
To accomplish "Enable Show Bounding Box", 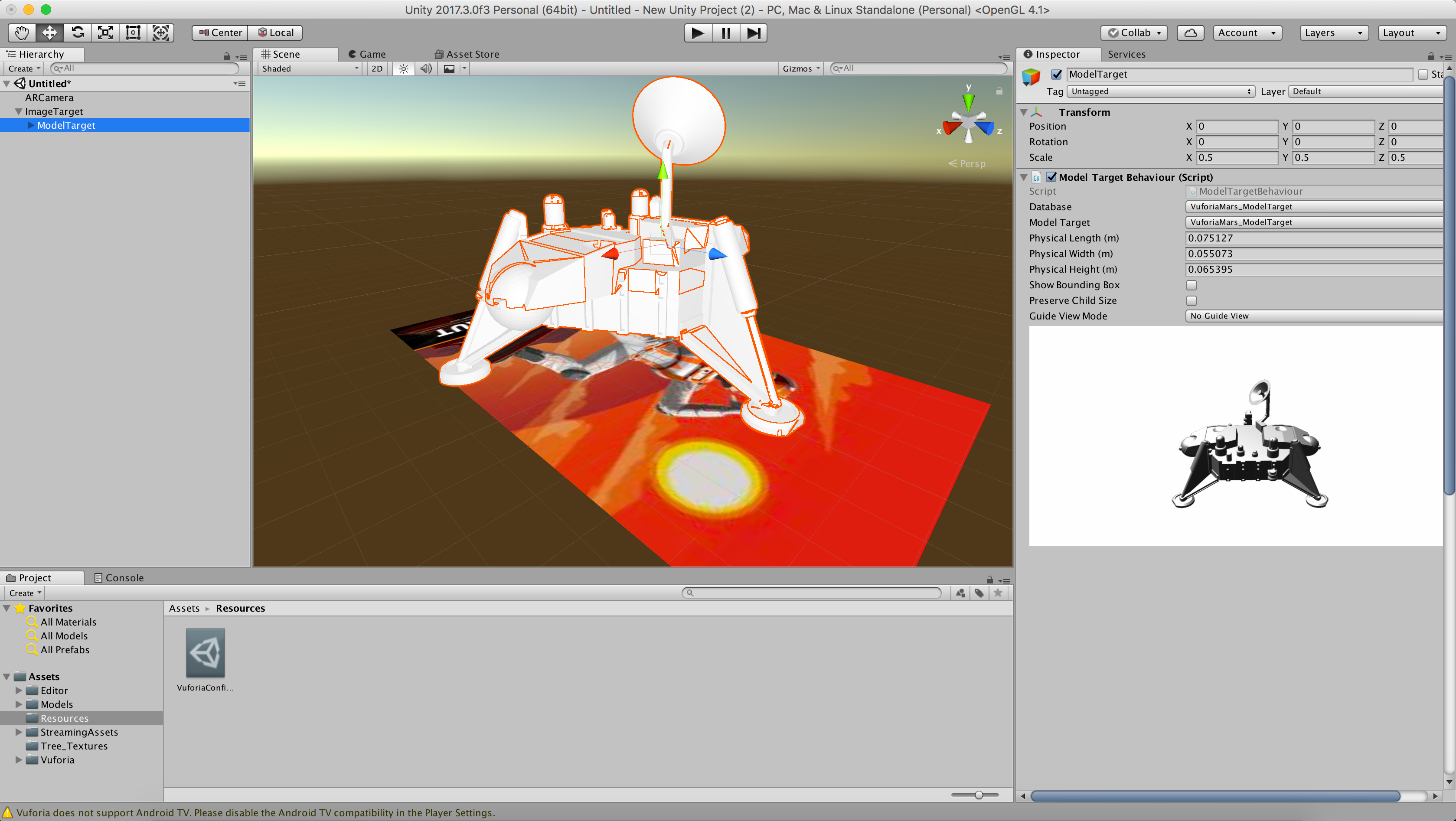I will (1192, 285).
